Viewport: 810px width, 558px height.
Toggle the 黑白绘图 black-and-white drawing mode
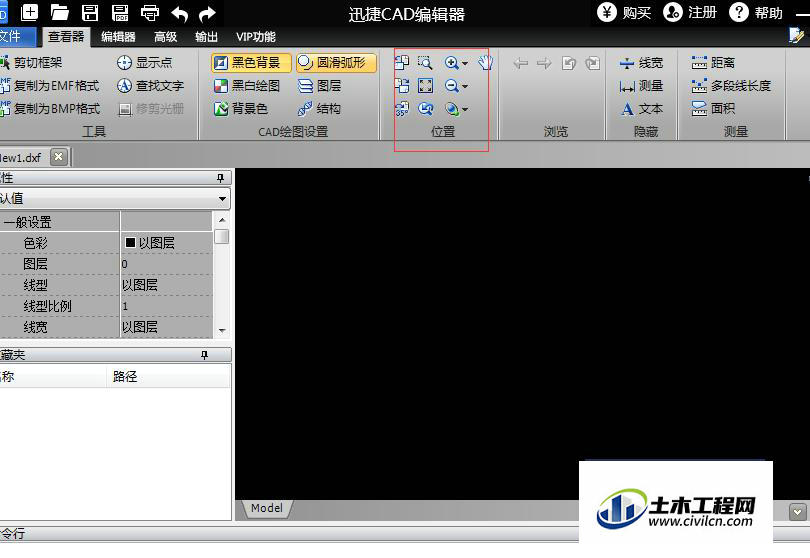tap(247, 85)
